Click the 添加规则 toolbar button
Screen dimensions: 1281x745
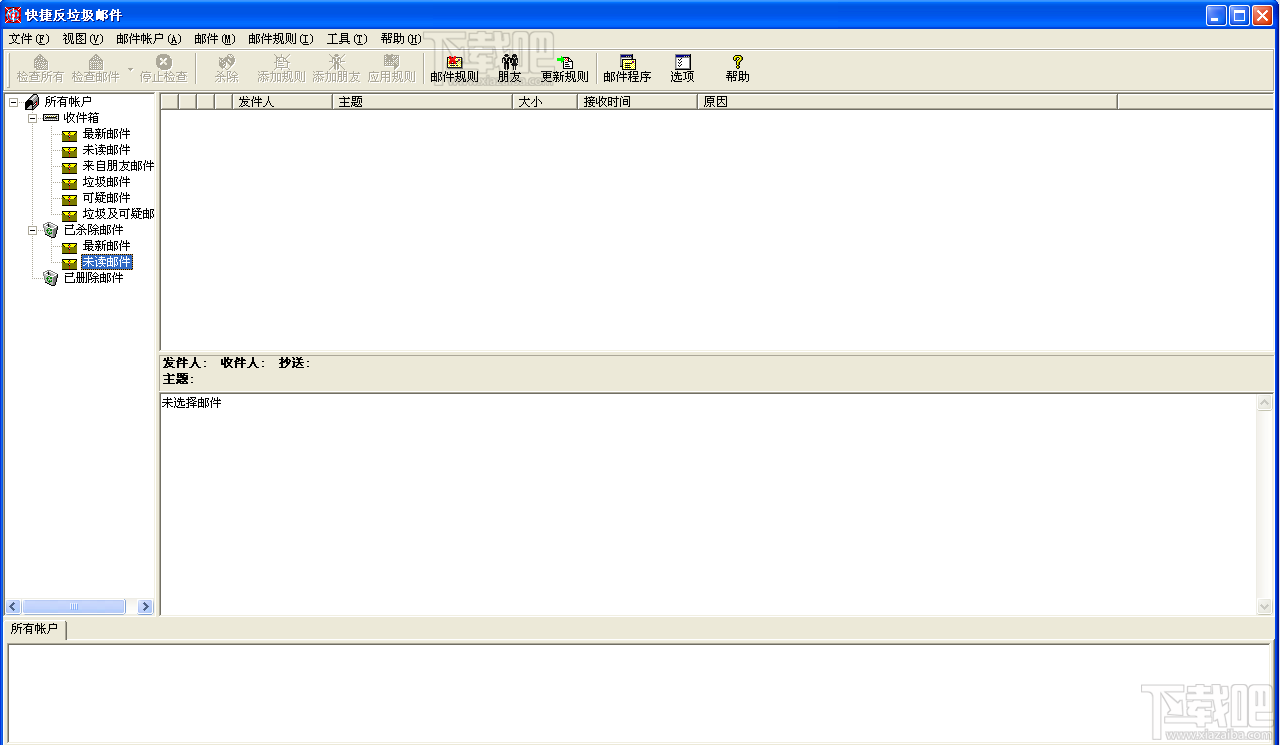pos(281,69)
